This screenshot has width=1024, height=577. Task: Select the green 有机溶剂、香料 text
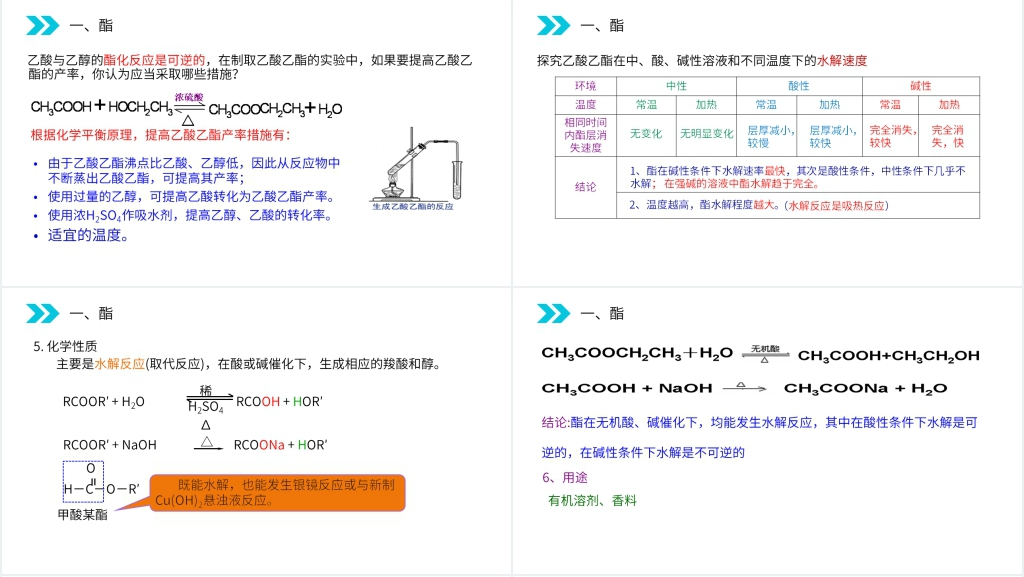592,500
